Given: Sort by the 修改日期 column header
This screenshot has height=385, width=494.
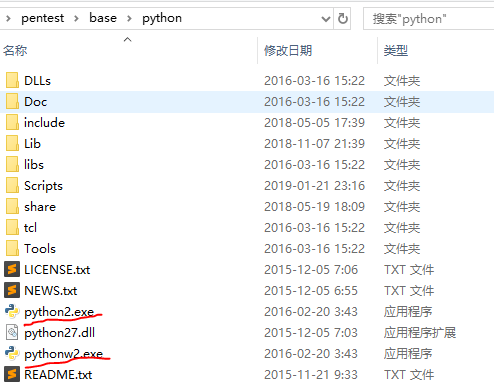Looking at the screenshot, I should 288,51.
